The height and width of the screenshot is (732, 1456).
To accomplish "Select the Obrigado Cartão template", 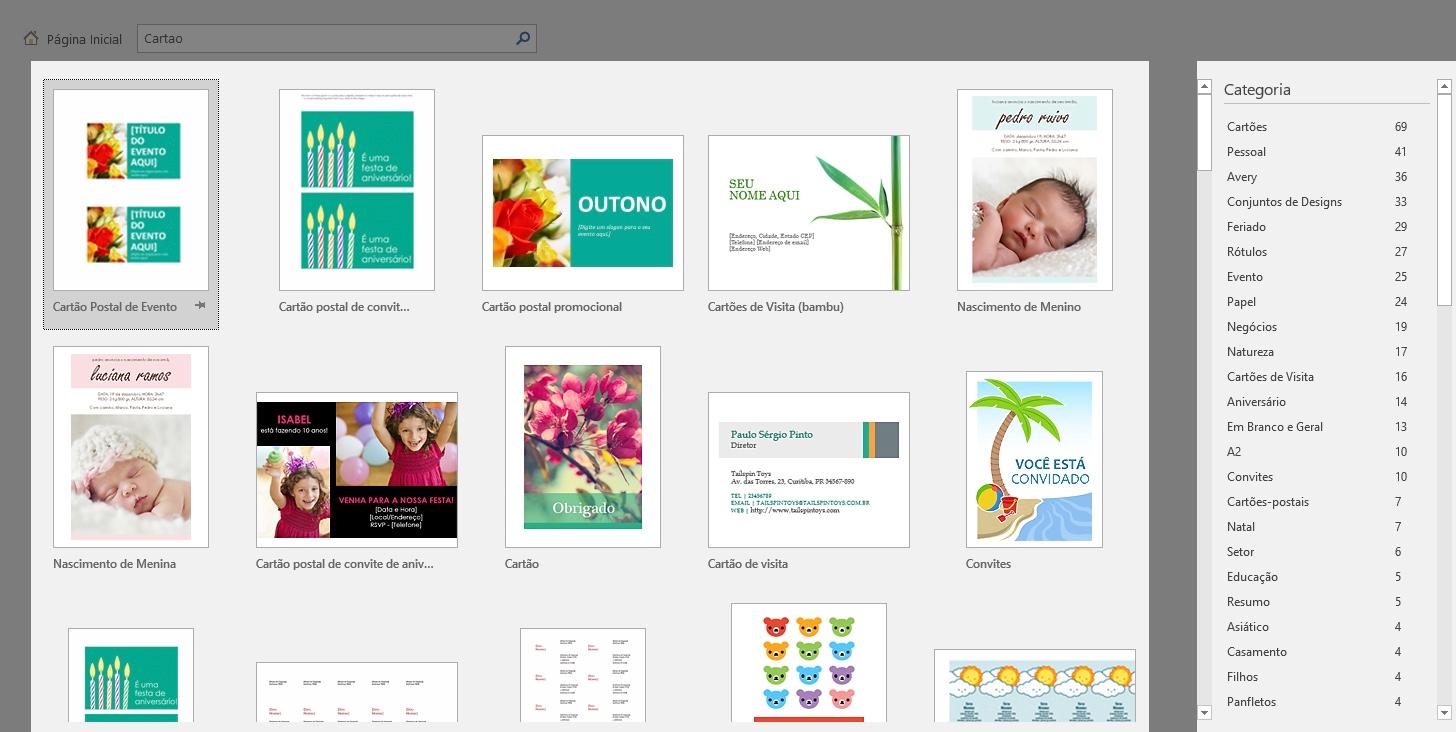I will click(583, 447).
